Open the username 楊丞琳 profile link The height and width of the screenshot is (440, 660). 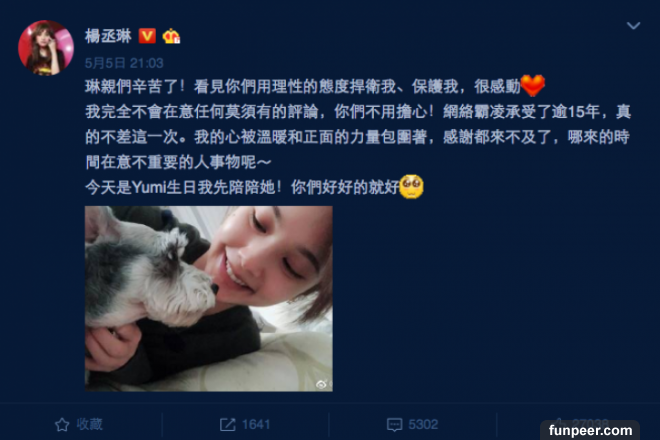(108, 36)
